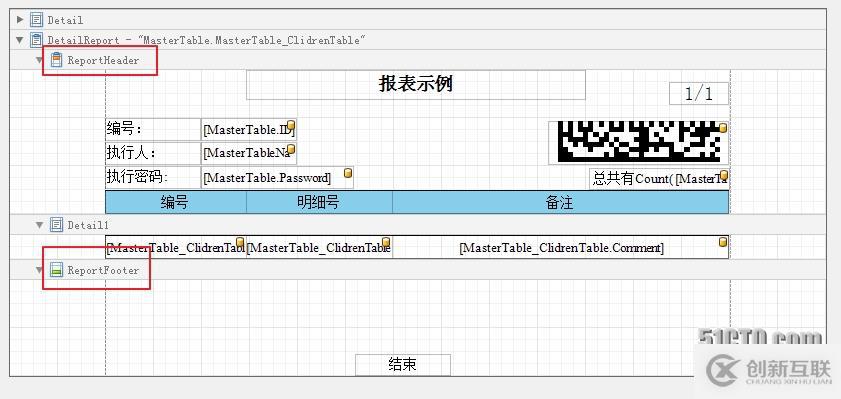Select the second MasterTable_ClidrenTable detail cell
This screenshot has width=841, height=399.
click(319, 247)
